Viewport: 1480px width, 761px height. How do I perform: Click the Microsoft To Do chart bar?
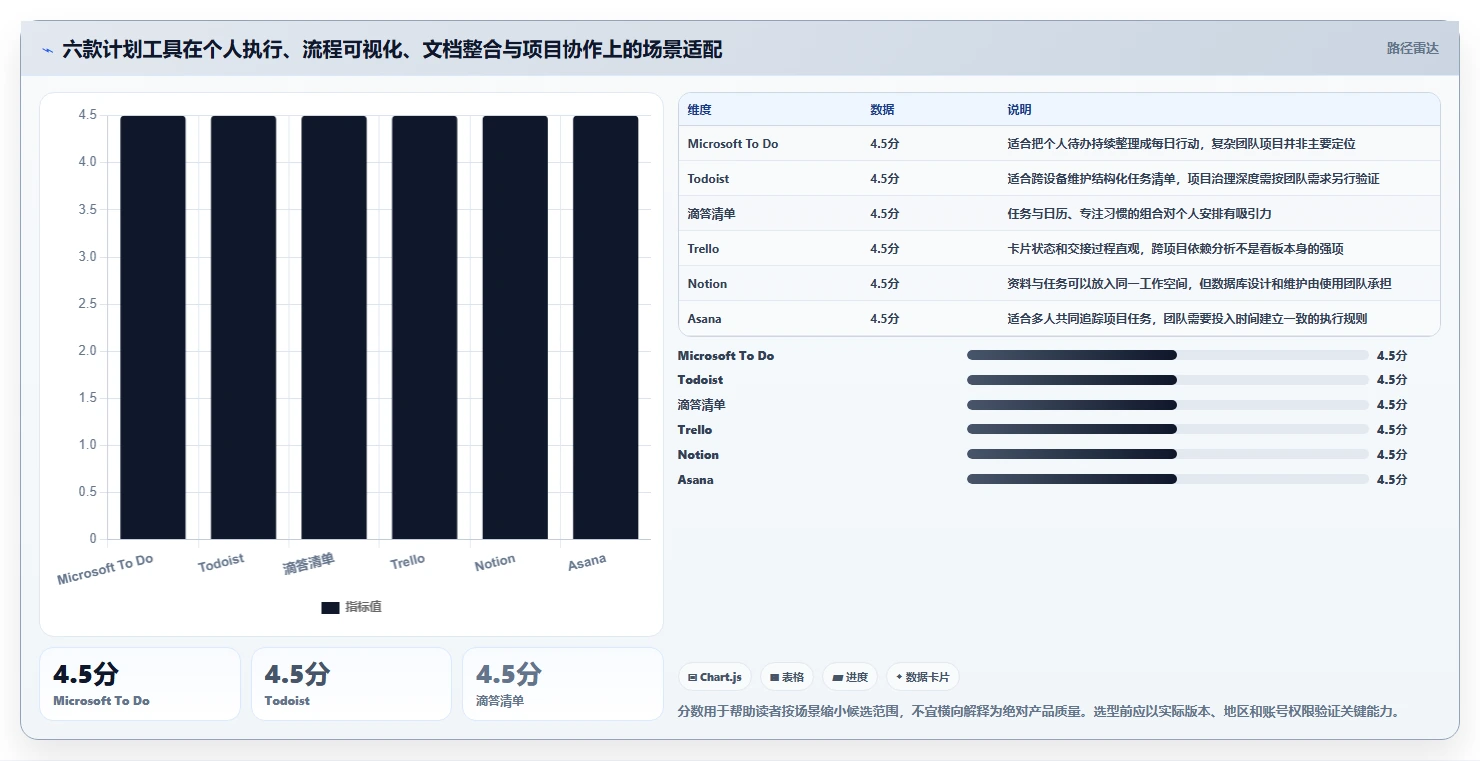tap(153, 327)
